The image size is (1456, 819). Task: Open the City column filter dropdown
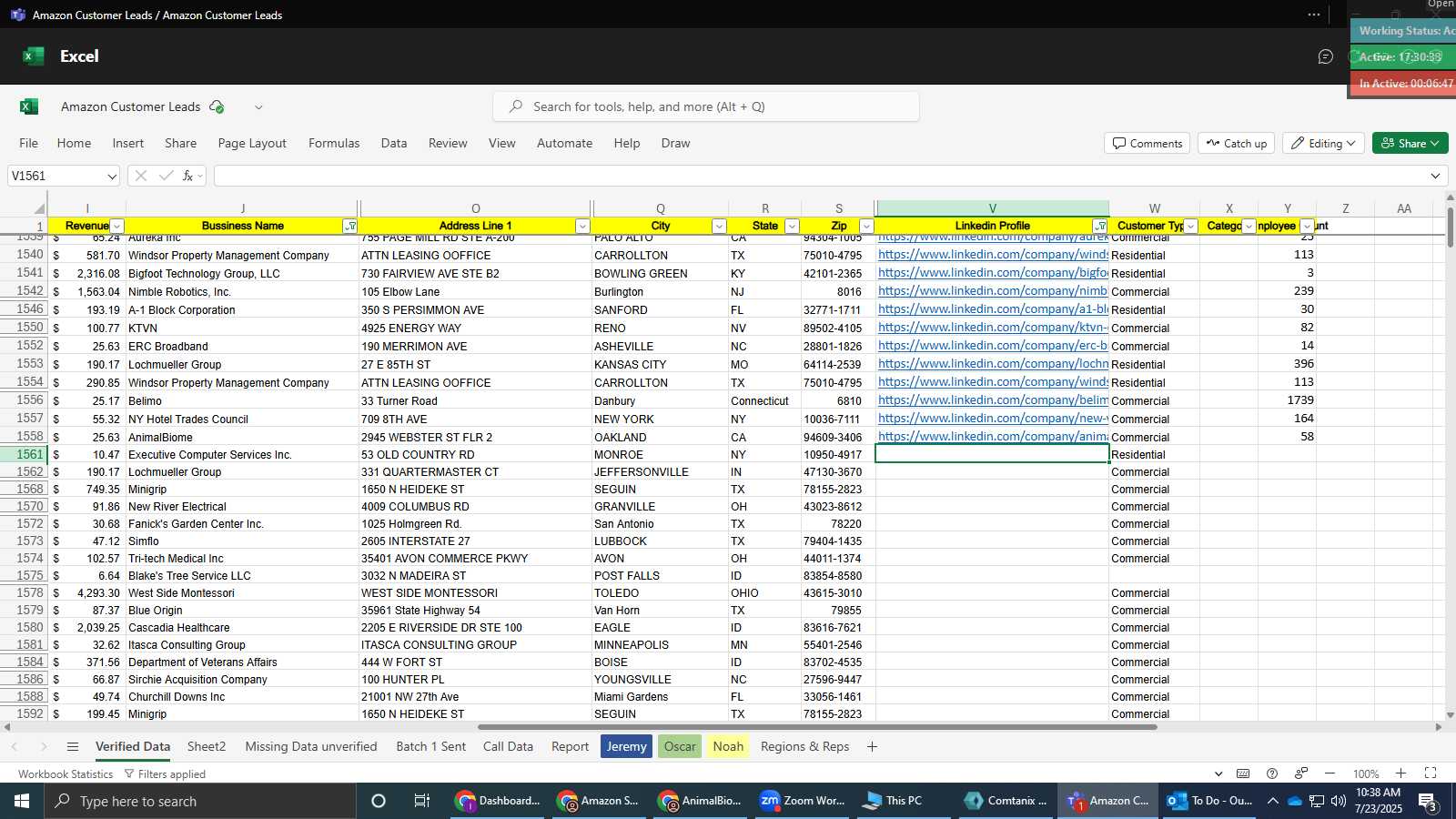[x=719, y=227]
